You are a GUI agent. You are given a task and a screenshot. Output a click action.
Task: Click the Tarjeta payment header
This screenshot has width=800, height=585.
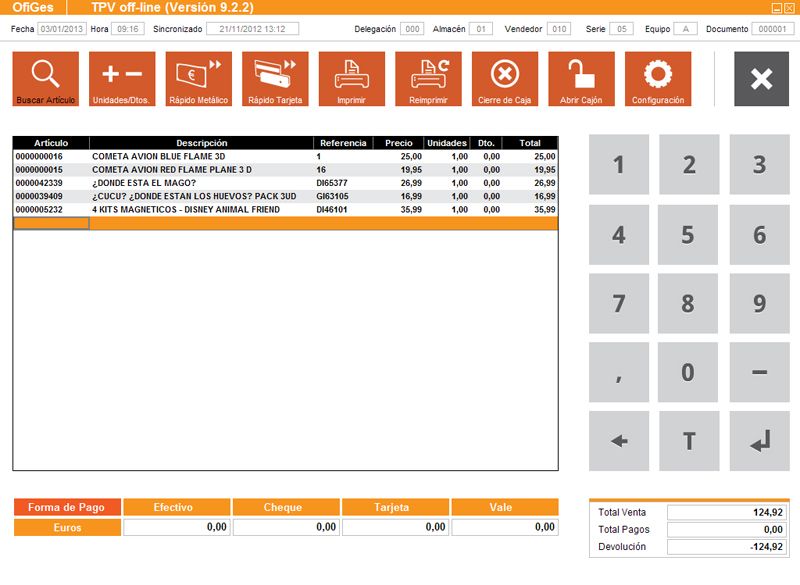coord(395,507)
